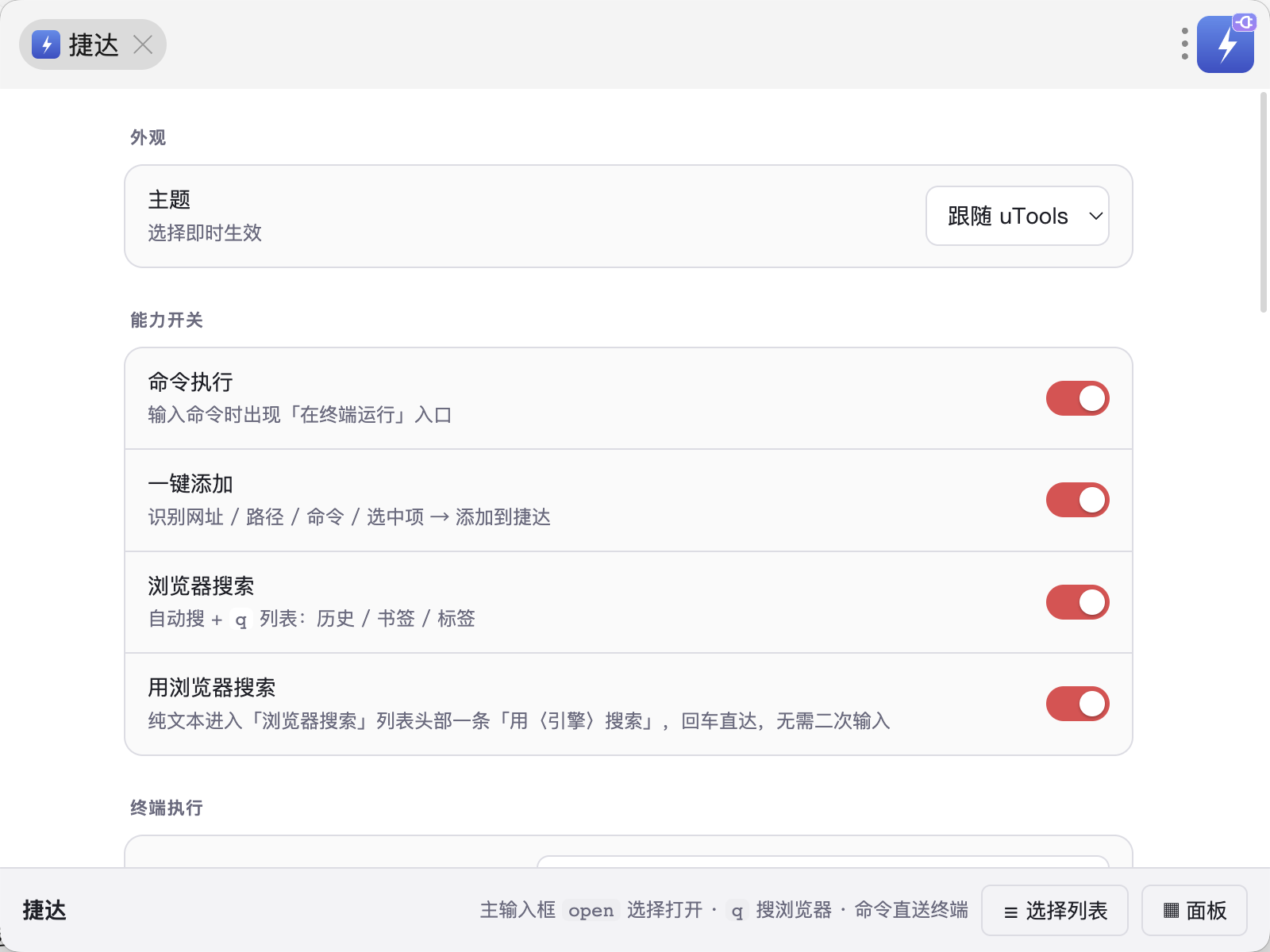Click the 输入命令时出现「在终端运行」入口 description
Viewport: 1270px width, 952px height.
(300, 415)
